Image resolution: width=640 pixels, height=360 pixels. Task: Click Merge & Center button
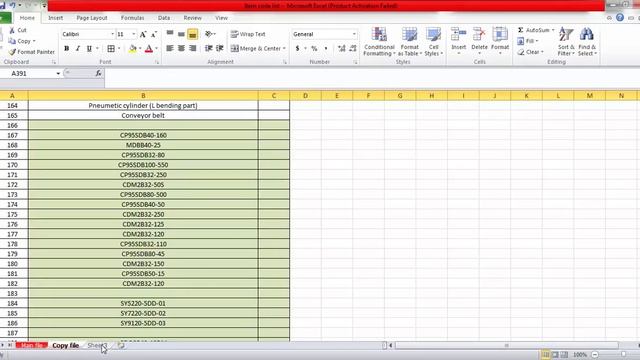(x=256, y=49)
